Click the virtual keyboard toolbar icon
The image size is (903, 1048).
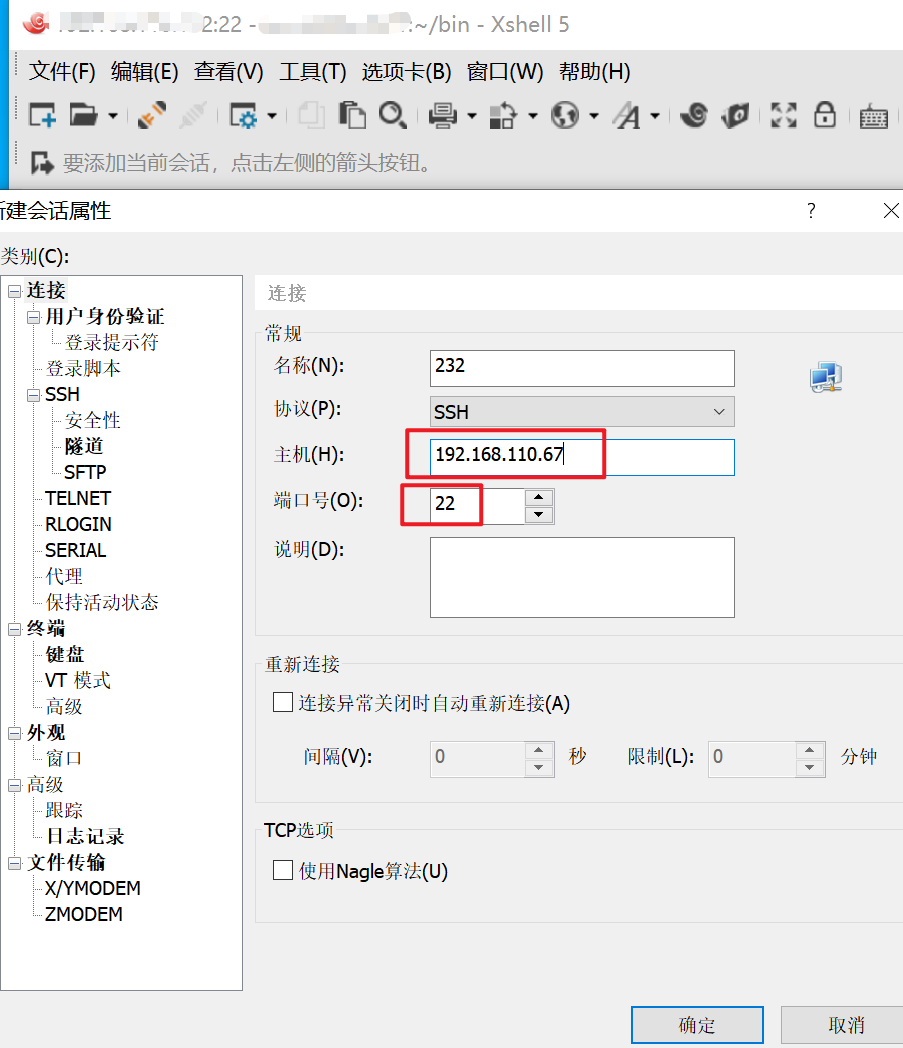[x=874, y=117]
